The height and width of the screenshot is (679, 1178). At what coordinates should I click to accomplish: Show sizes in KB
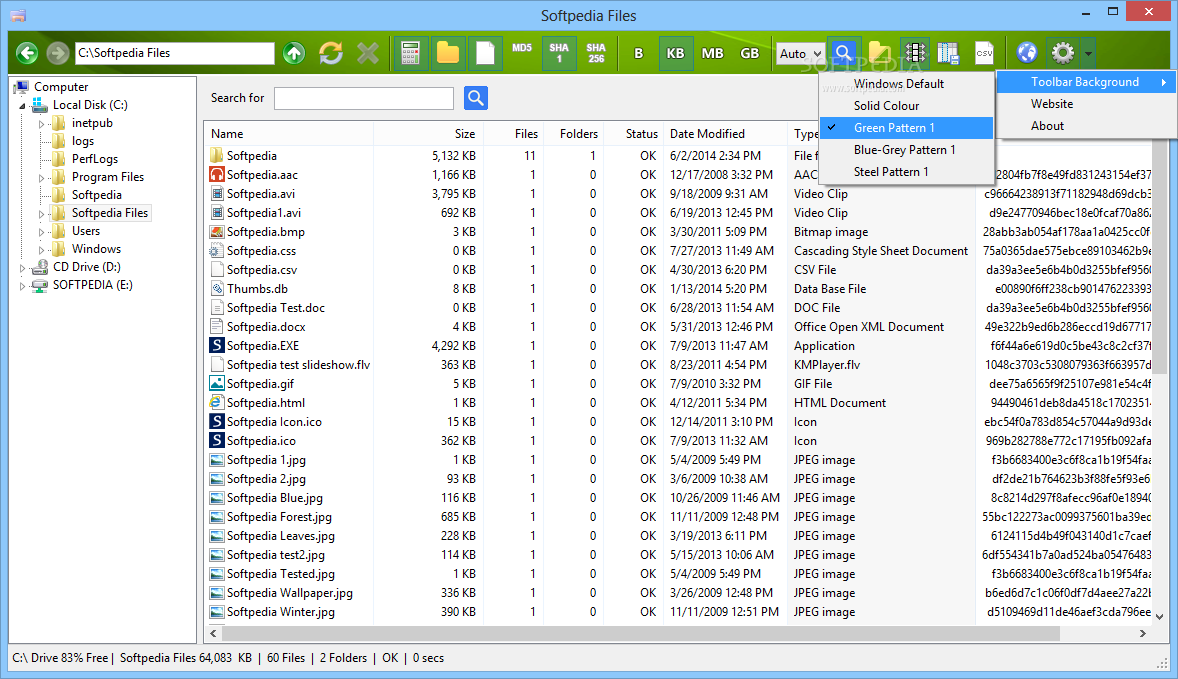[675, 53]
